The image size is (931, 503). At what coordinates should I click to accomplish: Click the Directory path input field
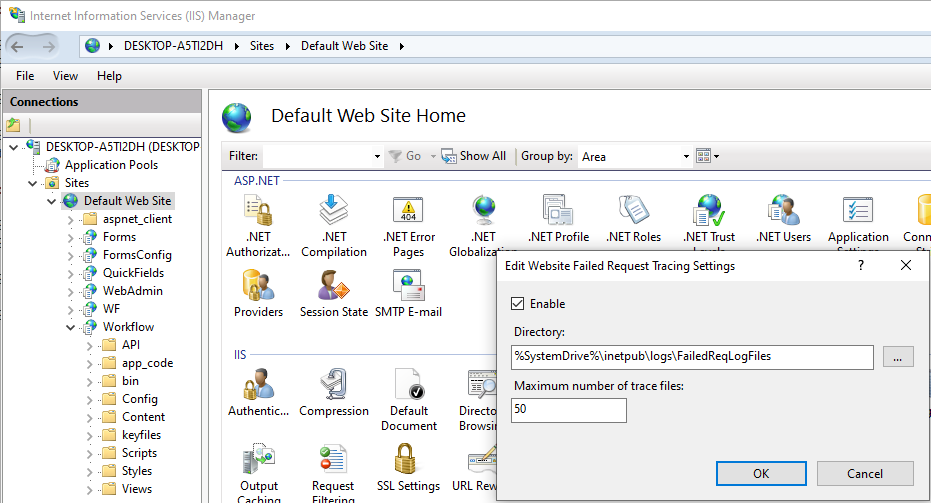692,357
